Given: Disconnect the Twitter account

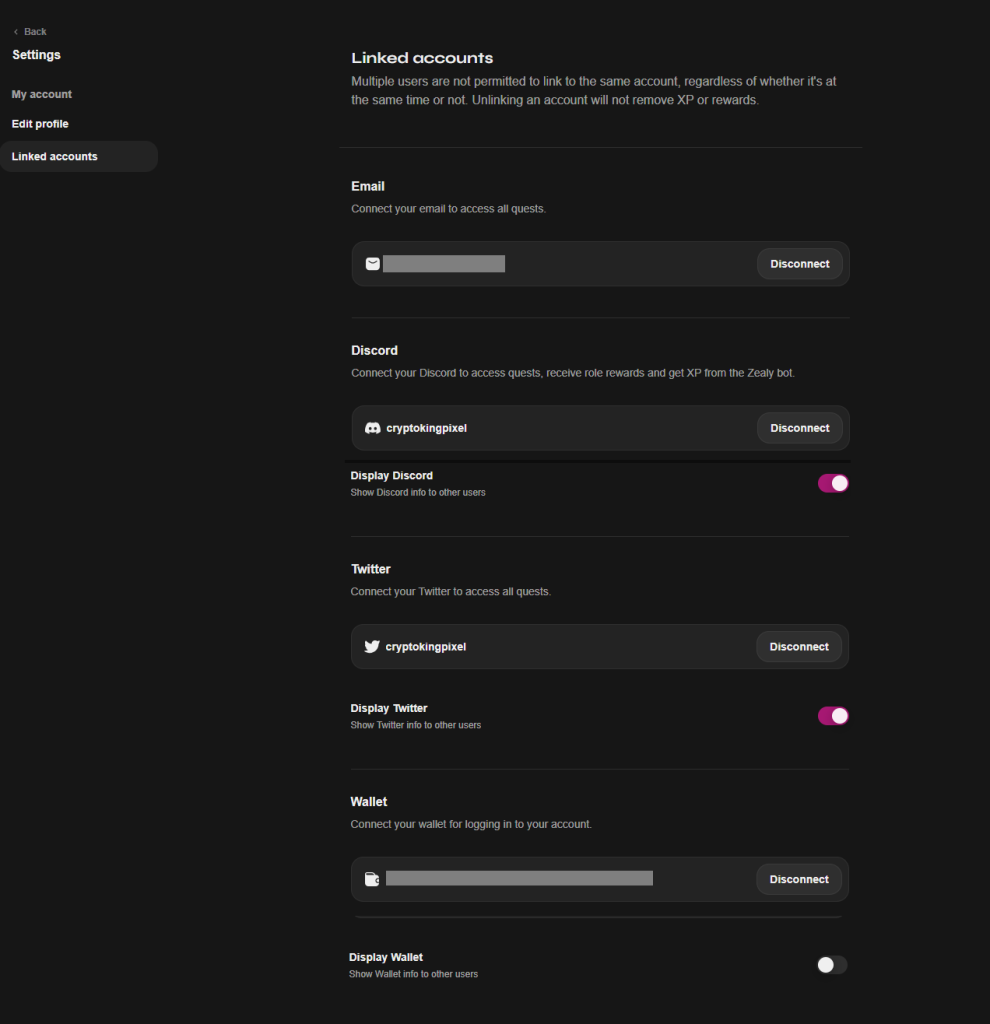Looking at the screenshot, I should tap(799, 647).
